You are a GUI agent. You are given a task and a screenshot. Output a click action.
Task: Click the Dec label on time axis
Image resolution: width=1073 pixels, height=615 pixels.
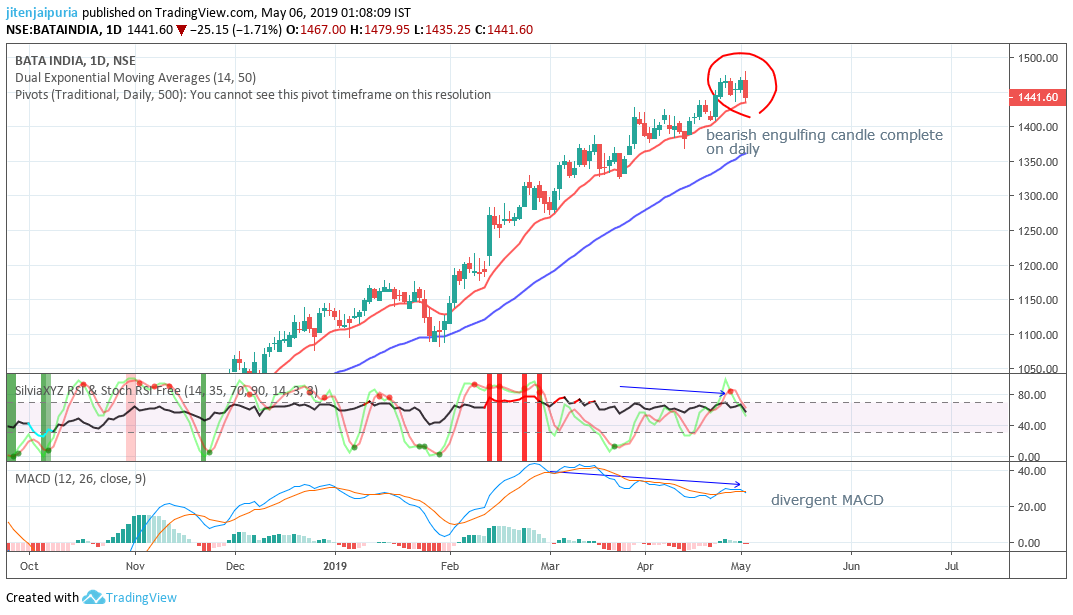click(235, 566)
